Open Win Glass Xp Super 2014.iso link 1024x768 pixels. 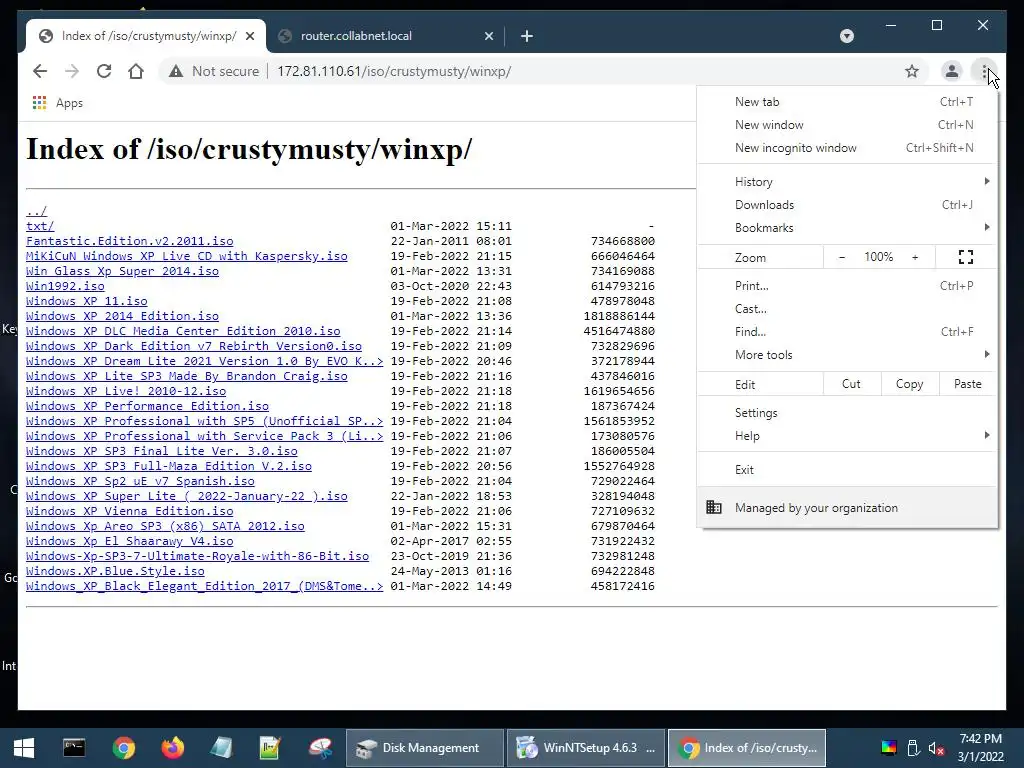point(122,271)
